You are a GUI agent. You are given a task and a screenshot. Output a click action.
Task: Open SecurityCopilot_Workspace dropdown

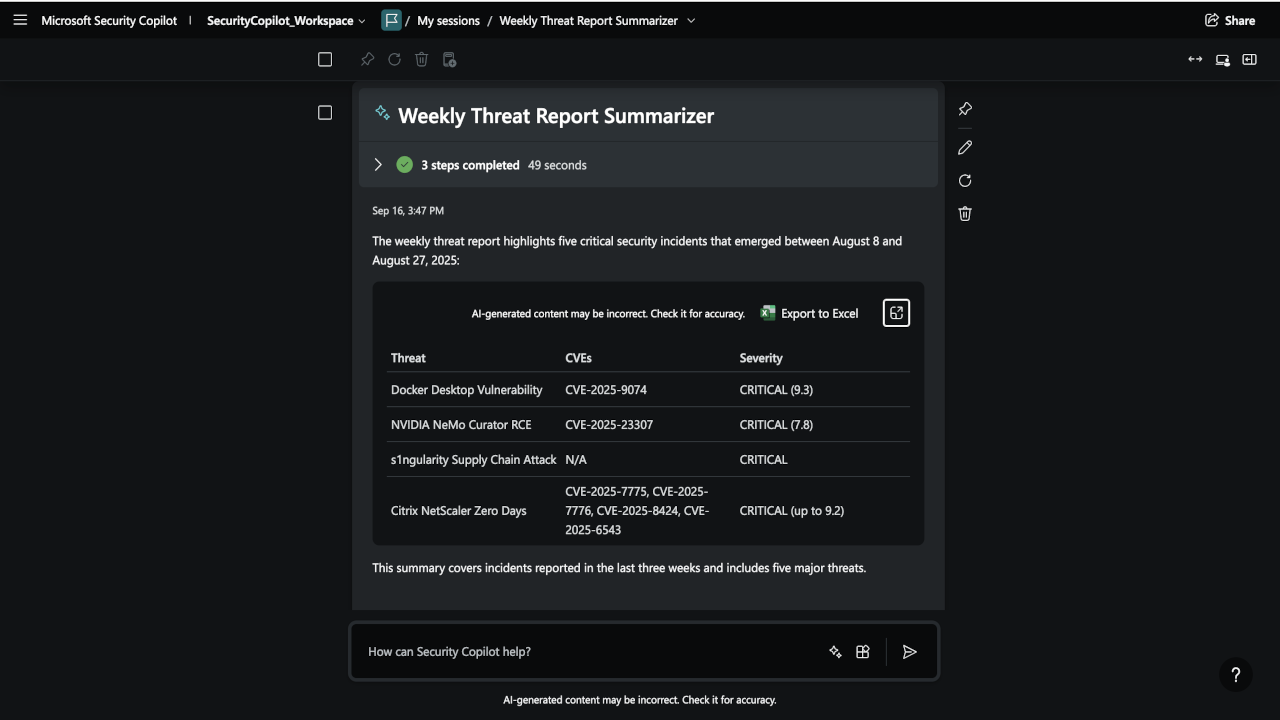pyautogui.click(x=286, y=20)
